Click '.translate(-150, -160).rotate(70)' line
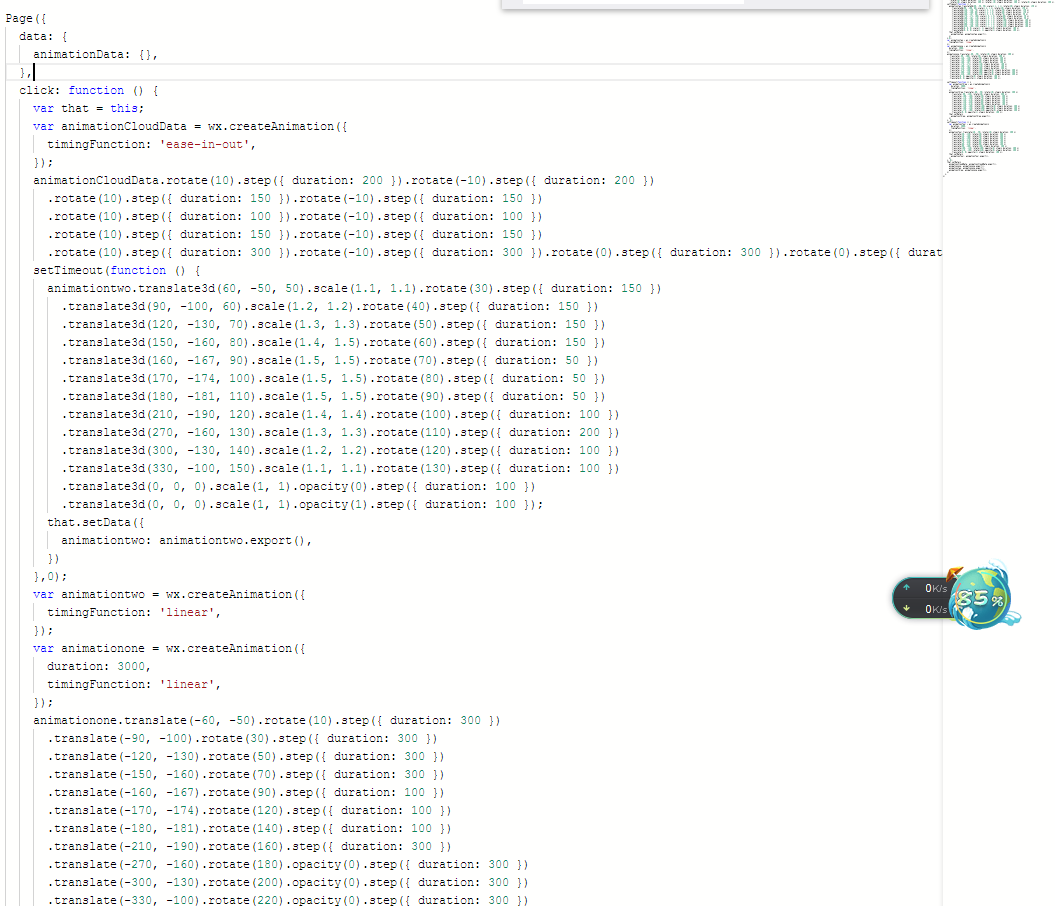Image resolution: width=1055 pixels, height=906 pixels. [246, 775]
